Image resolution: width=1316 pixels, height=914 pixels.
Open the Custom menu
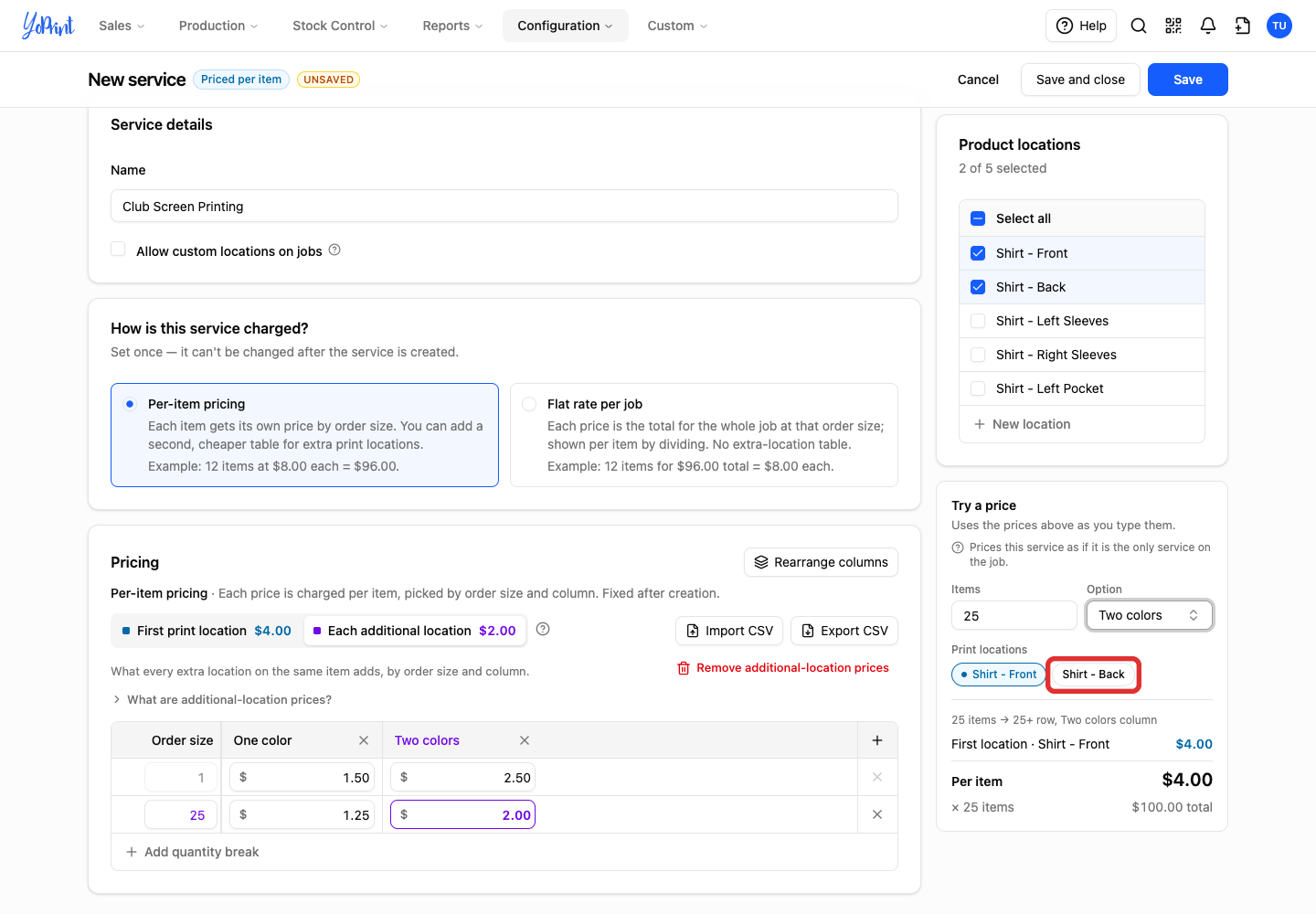tap(677, 26)
